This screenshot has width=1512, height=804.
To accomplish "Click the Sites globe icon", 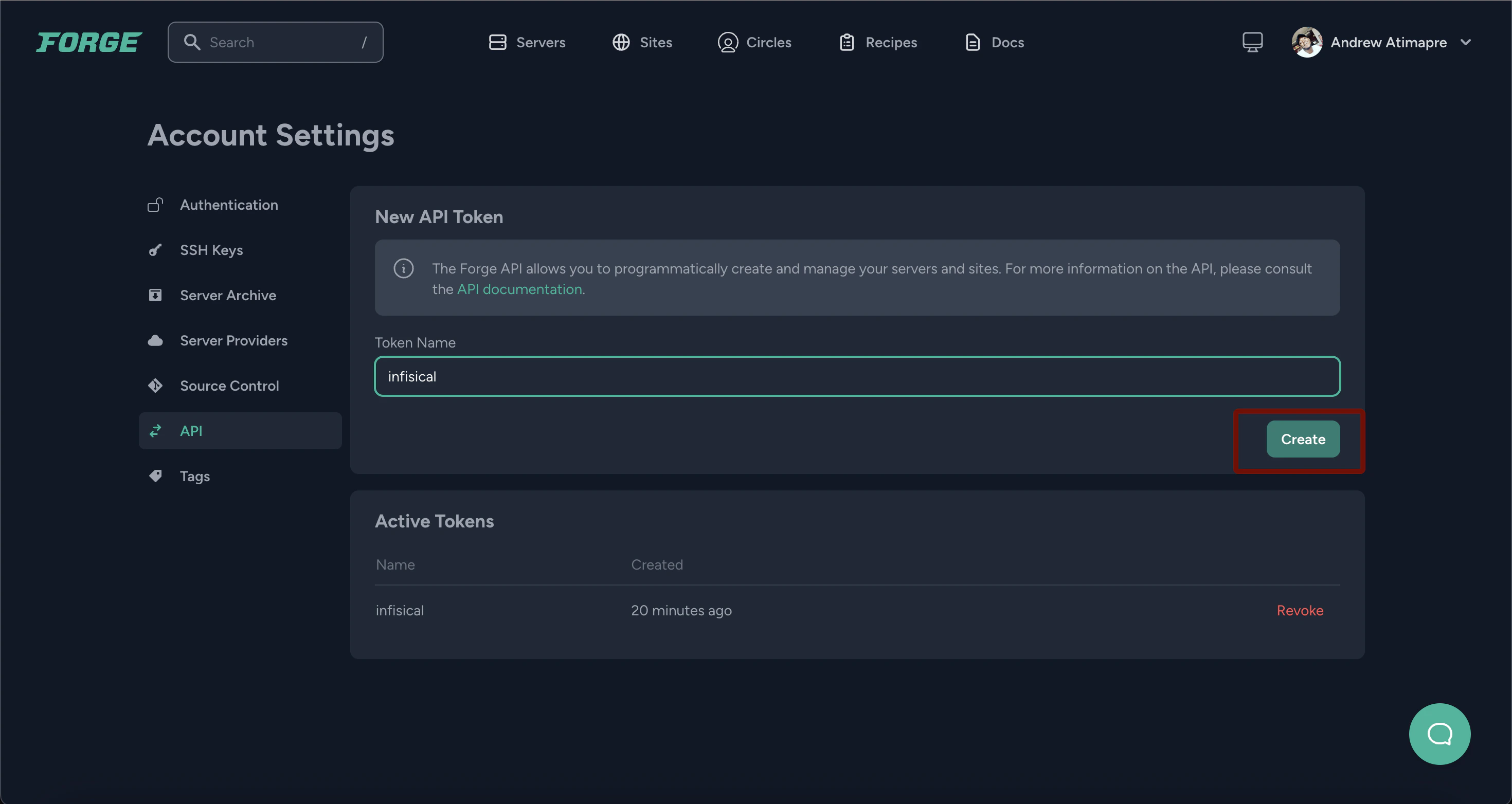I will point(621,42).
